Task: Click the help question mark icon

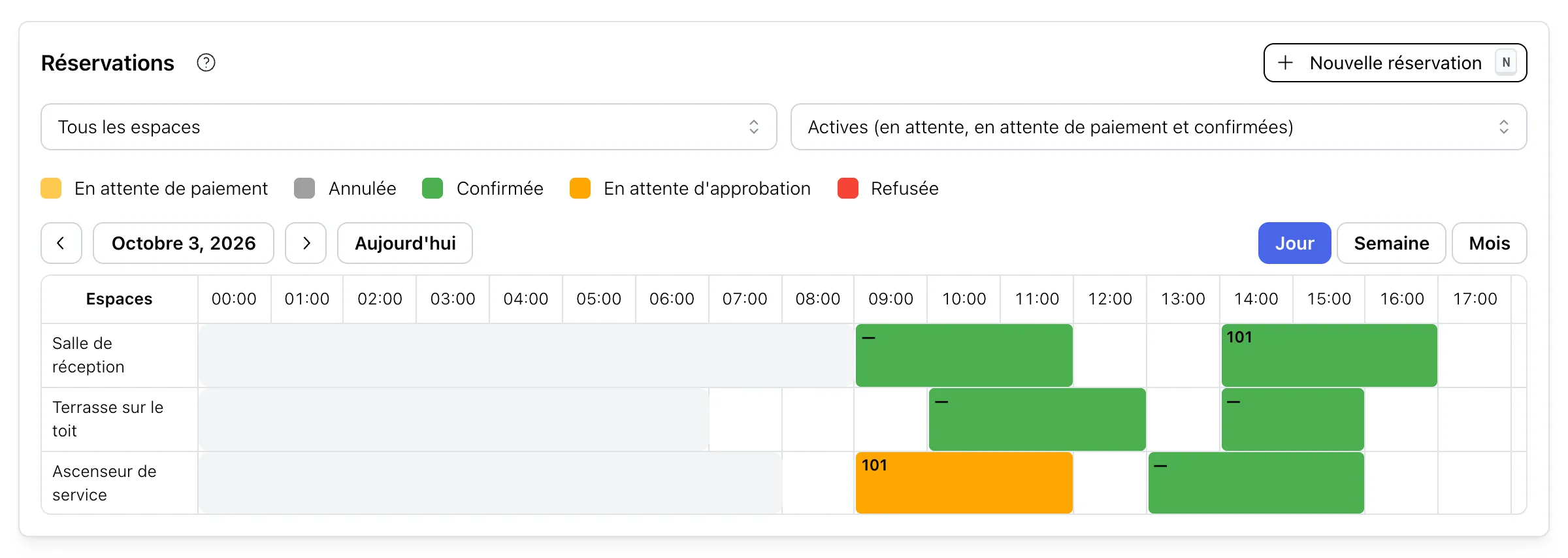Action: tap(206, 63)
